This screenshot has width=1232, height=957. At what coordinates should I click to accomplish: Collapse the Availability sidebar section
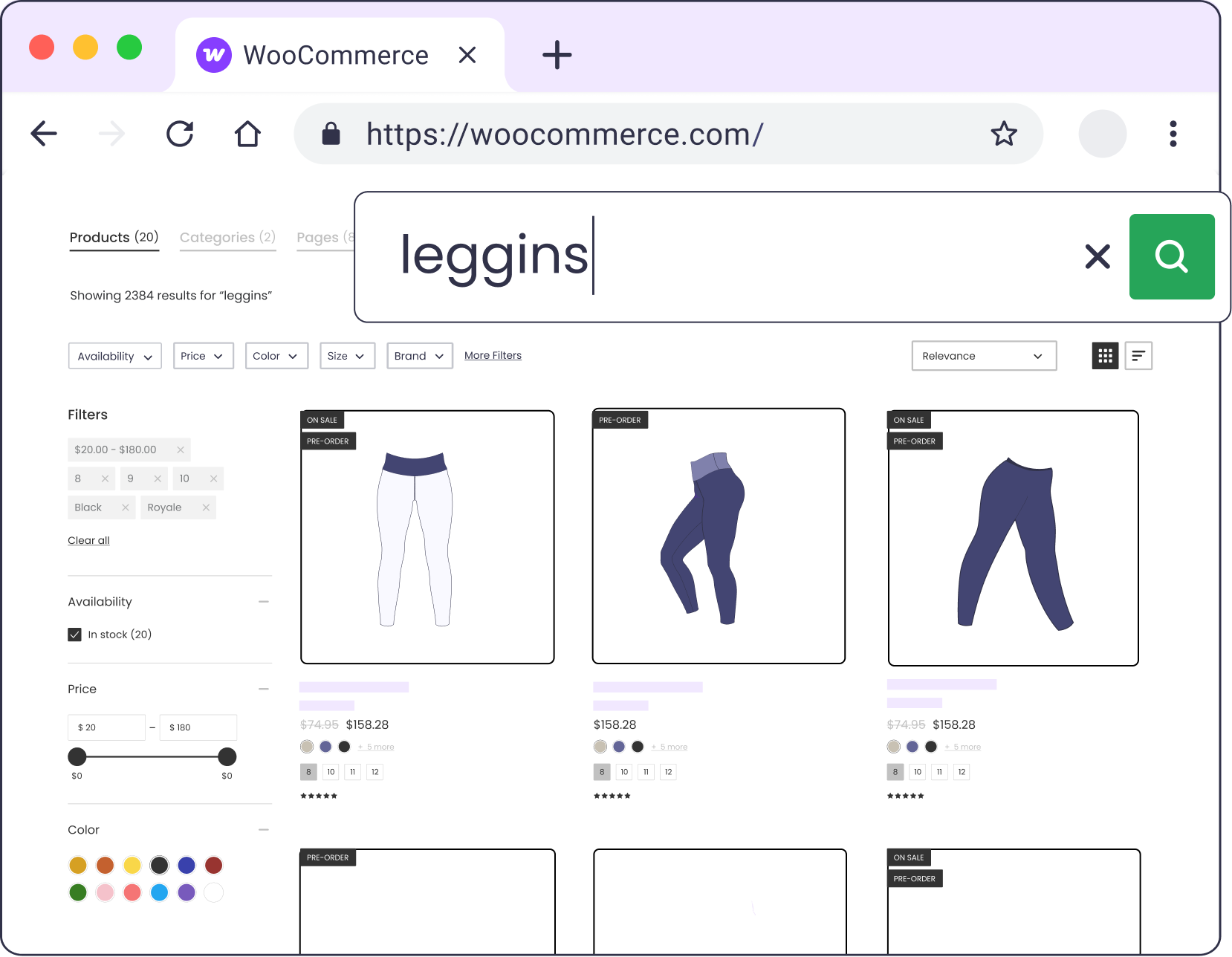click(263, 602)
